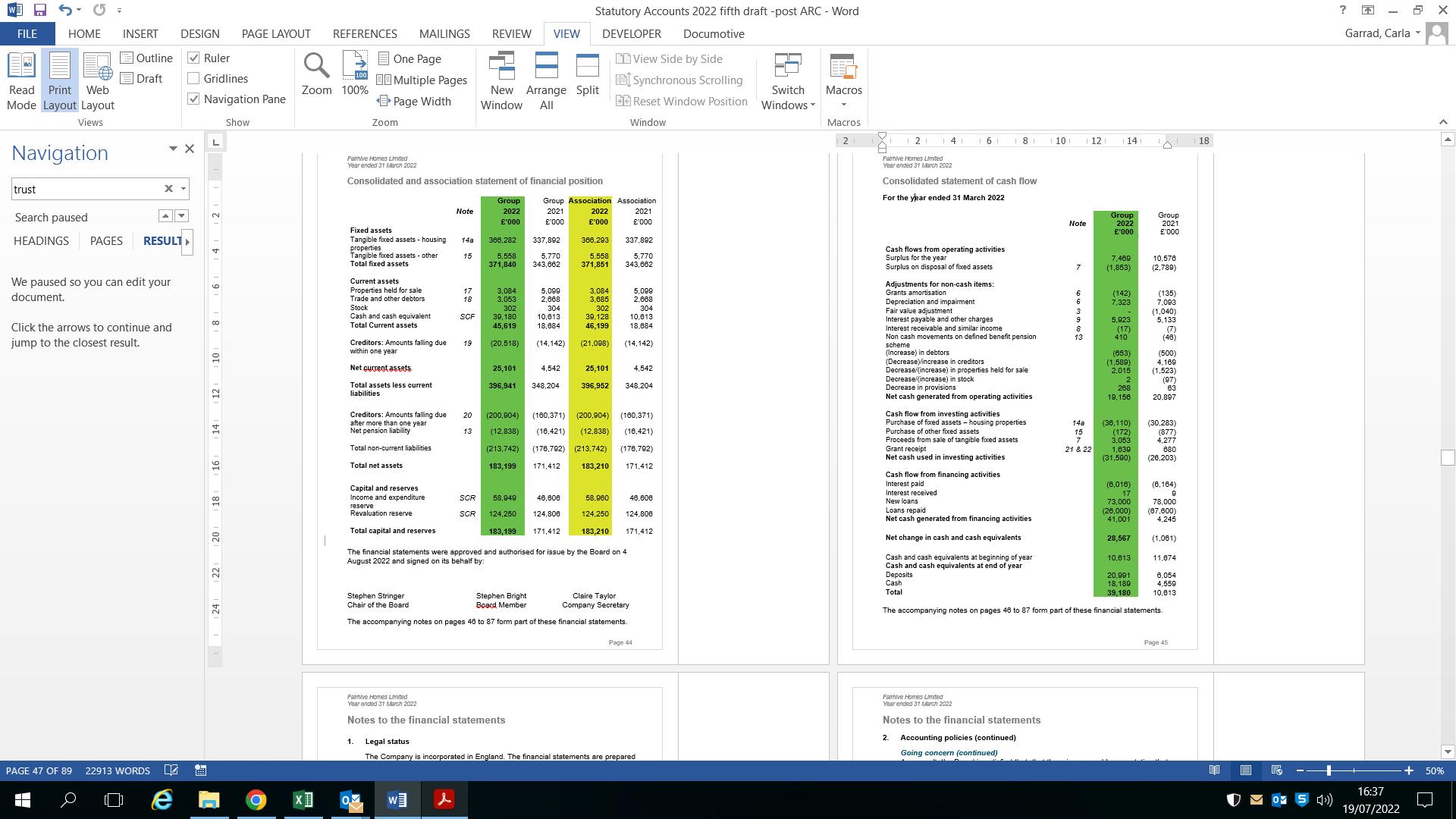Open search options dropdown in Navigation
1456x819 pixels.
point(183,189)
